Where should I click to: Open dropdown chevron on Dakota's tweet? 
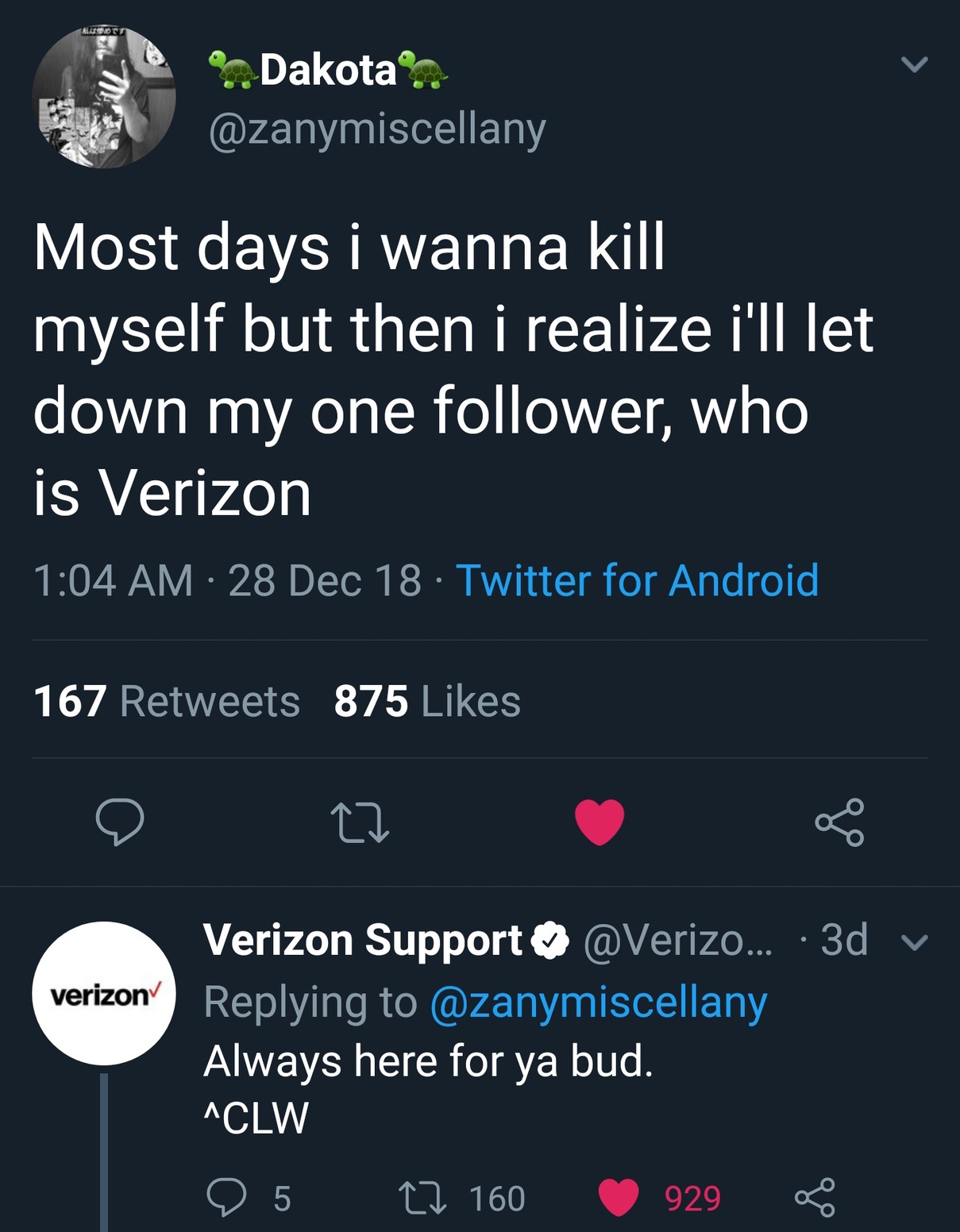click(x=915, y=64)
